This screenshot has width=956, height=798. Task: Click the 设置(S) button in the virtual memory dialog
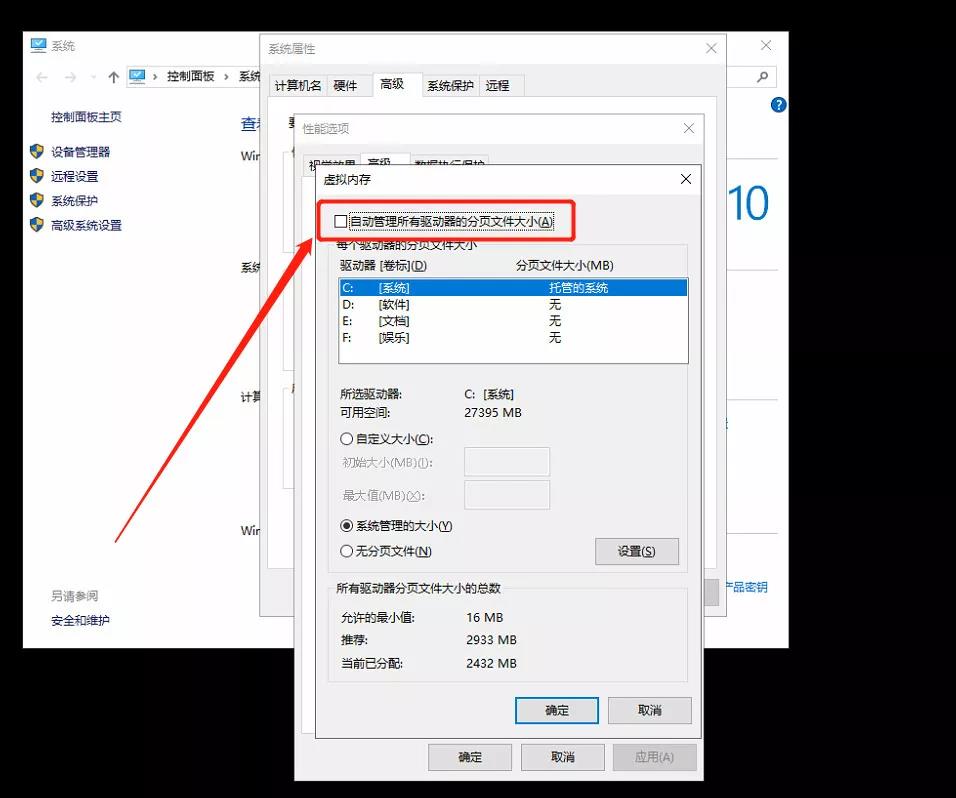click(637, 551)
